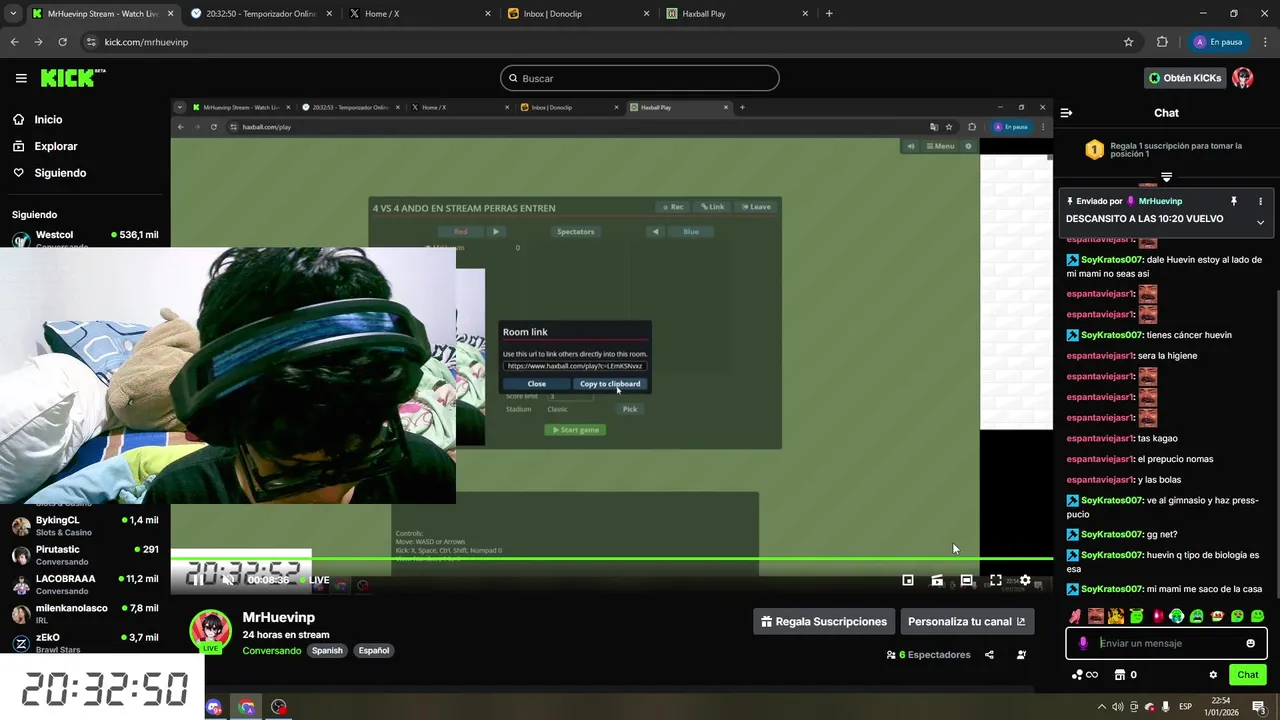1280x720 pixels.
Task: Open Siguiendo in the sidebar
Action: (x=49, y=173)
